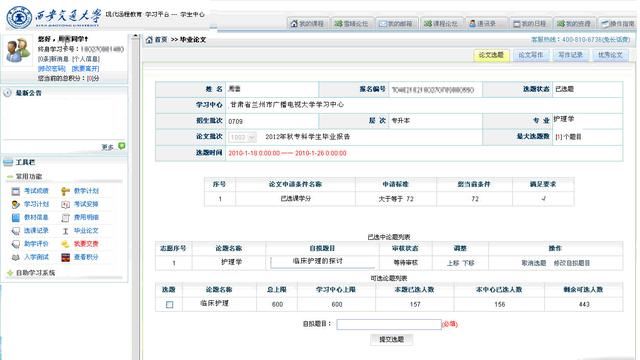Tick the checkbox for 临床护理 topic
Screen dimensions: 640x360
click(x=169, y=304)
